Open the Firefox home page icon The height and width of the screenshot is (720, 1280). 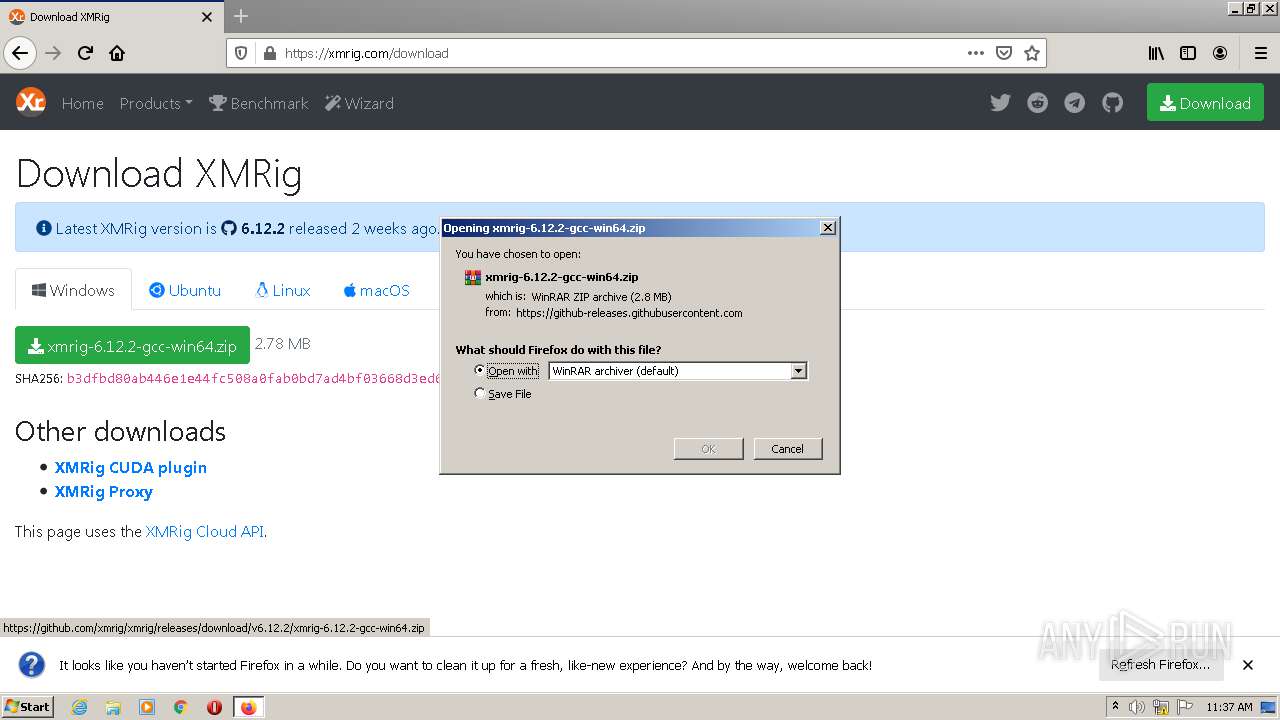point(117,53)
